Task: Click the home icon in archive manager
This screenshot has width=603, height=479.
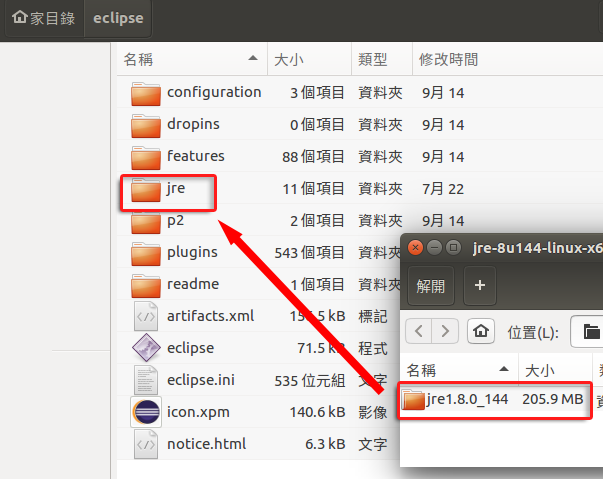Action: click(x=481, y=331)
